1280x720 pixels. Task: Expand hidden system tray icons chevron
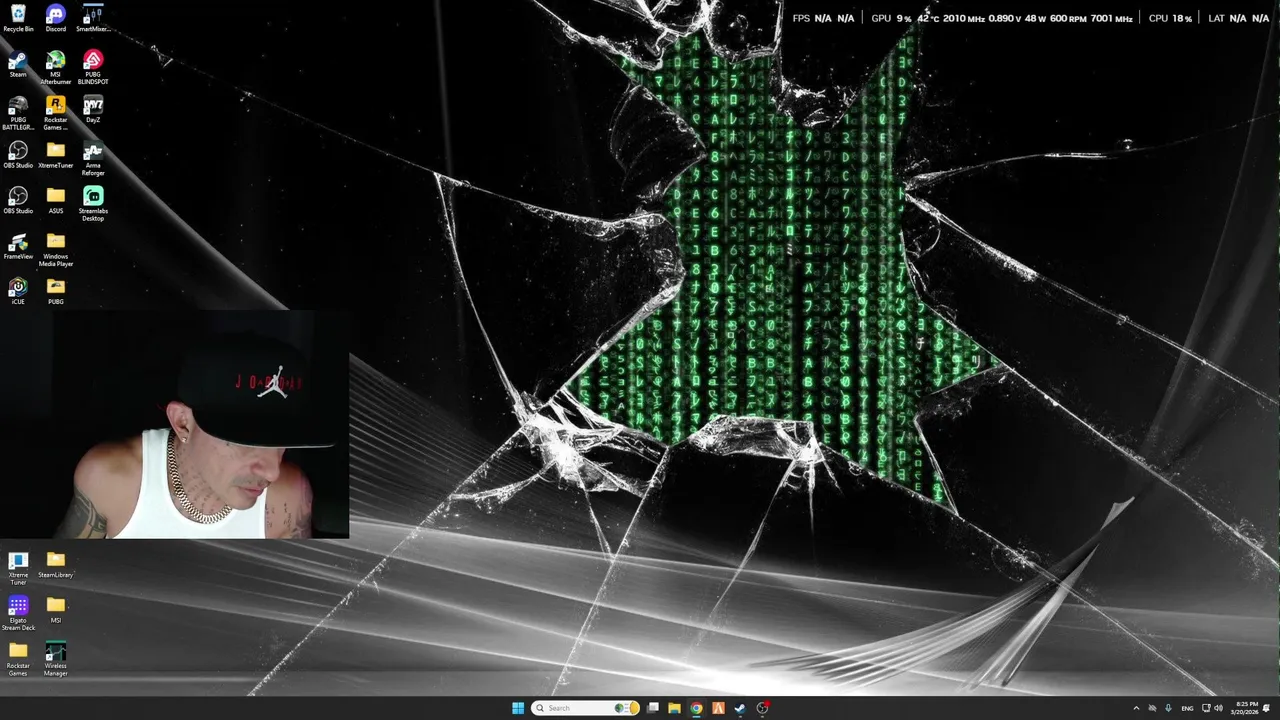(1136, 708)
